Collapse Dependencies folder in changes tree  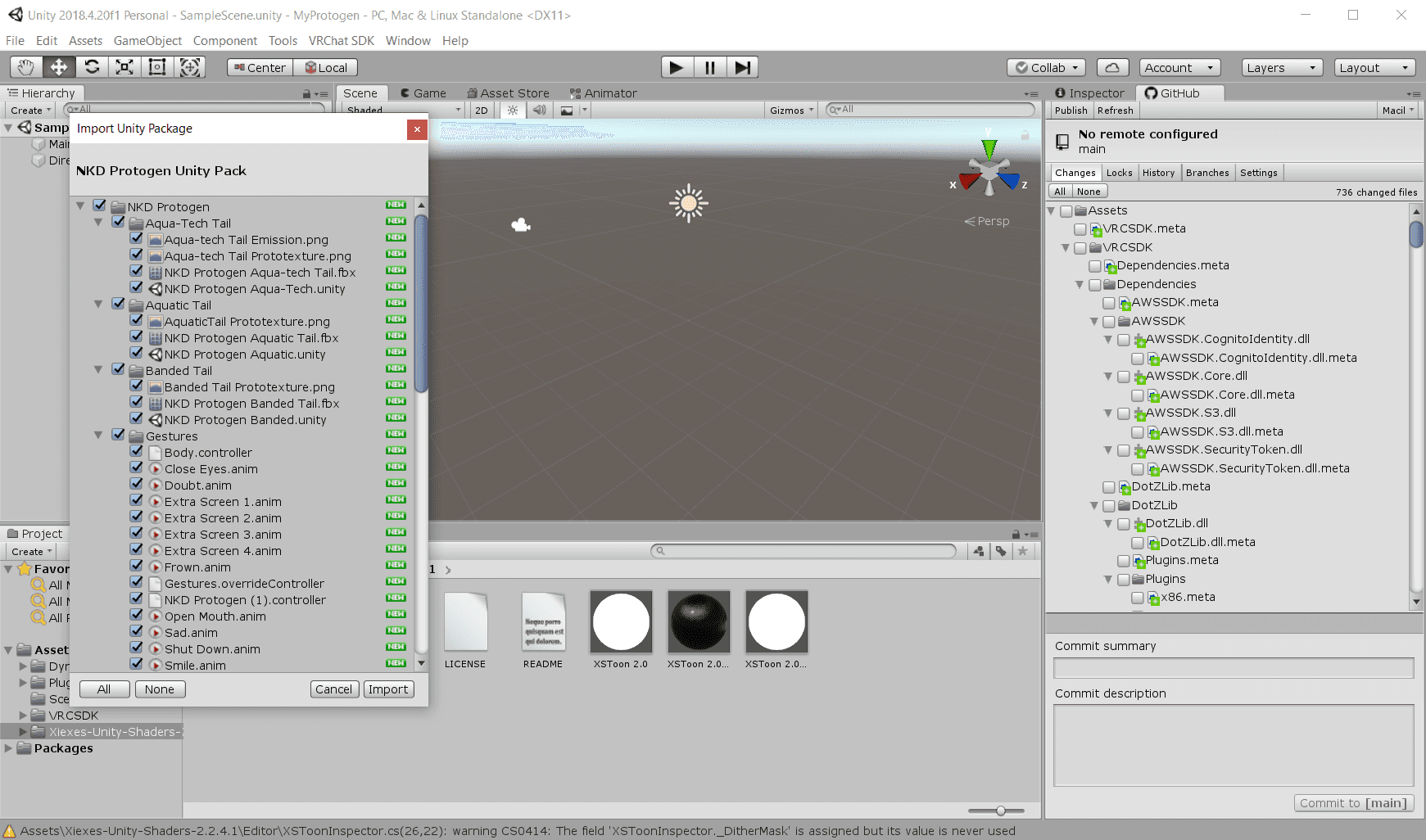1080,285
